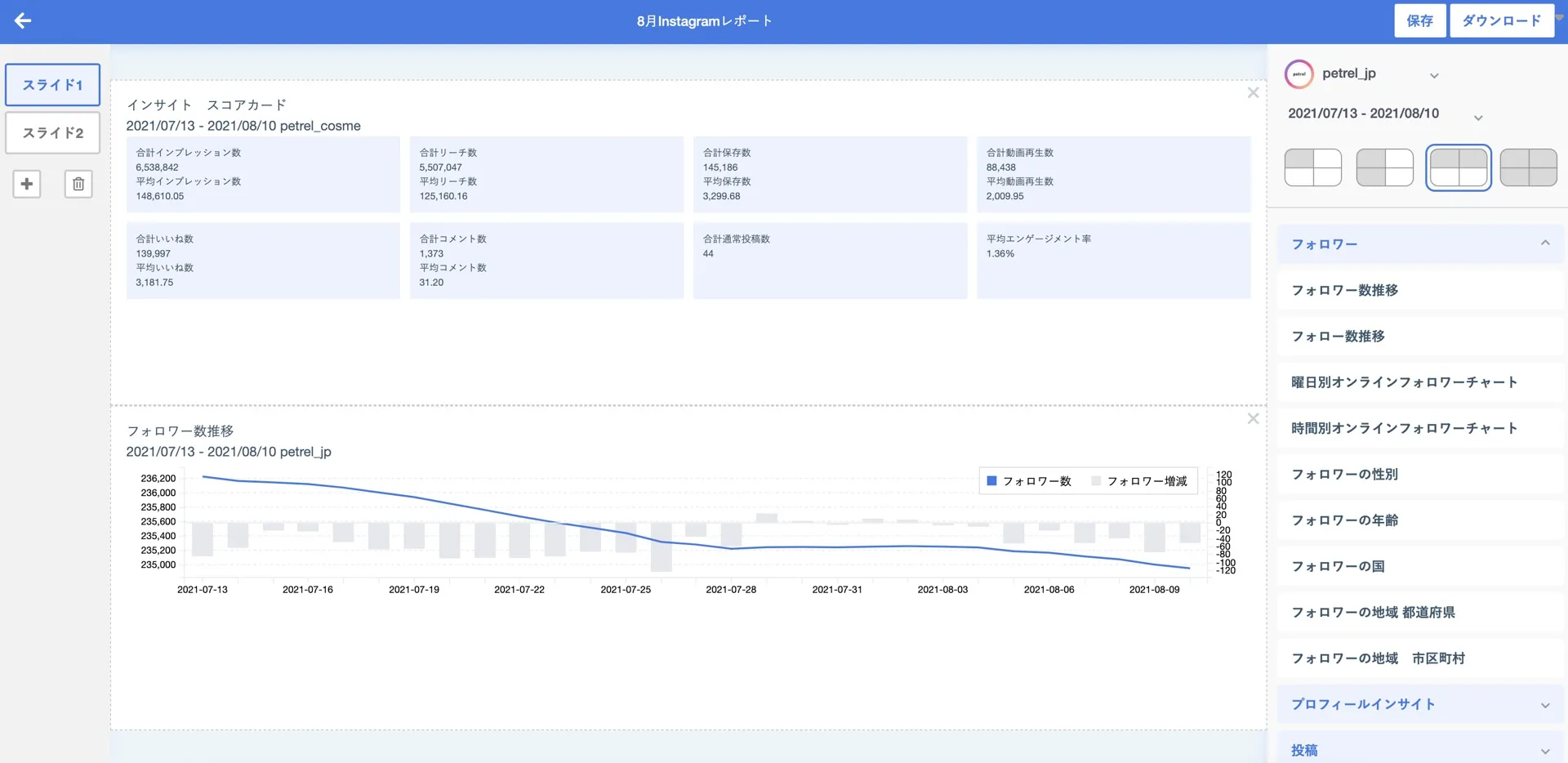The width and height of the screenshot is (1568, 763).
Task: Delete the slide with the trash icon
Action: [x=78, y=184]
